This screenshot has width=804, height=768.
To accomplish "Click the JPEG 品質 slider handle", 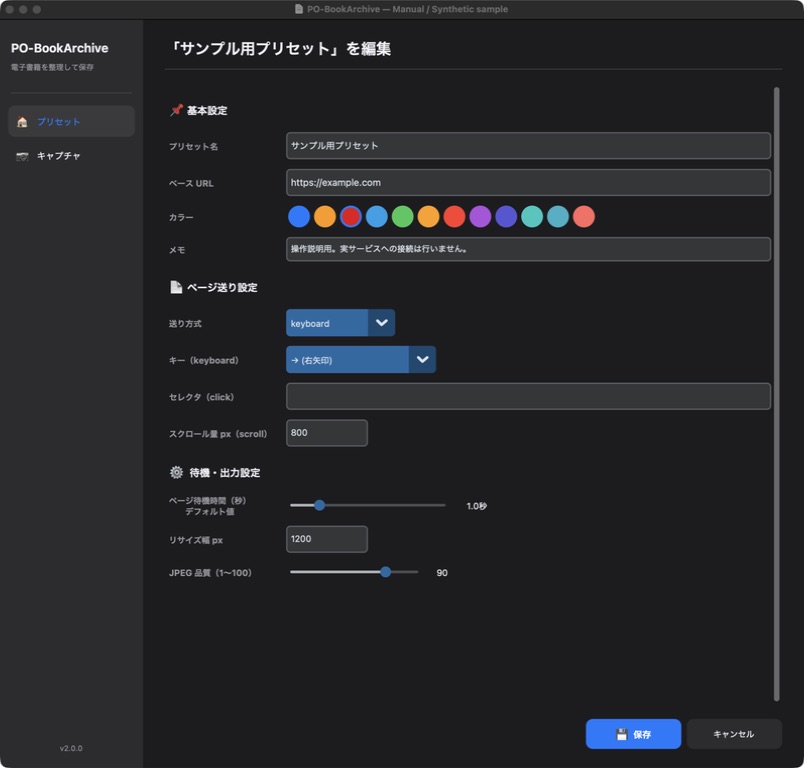I will click(386, 572).
